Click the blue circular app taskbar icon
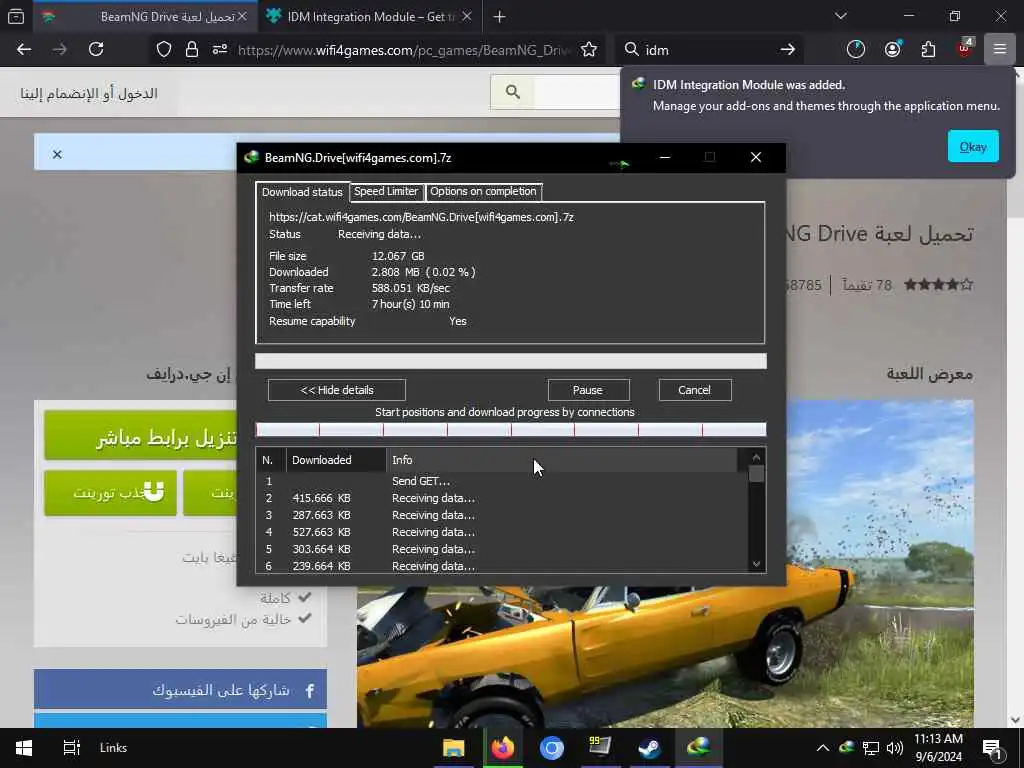The width and height of the screenshot is (1024, 768). click(552, 748)
